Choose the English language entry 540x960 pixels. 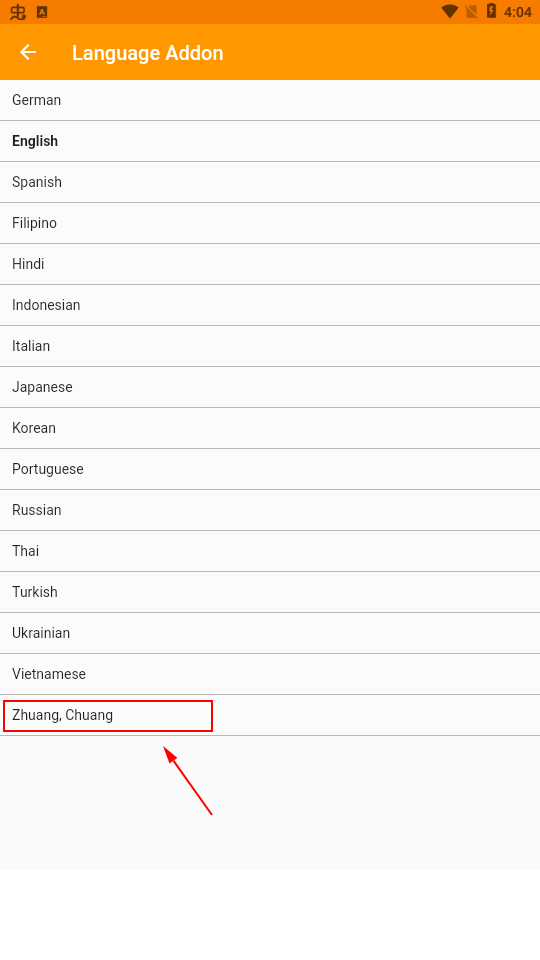point(270,141)
